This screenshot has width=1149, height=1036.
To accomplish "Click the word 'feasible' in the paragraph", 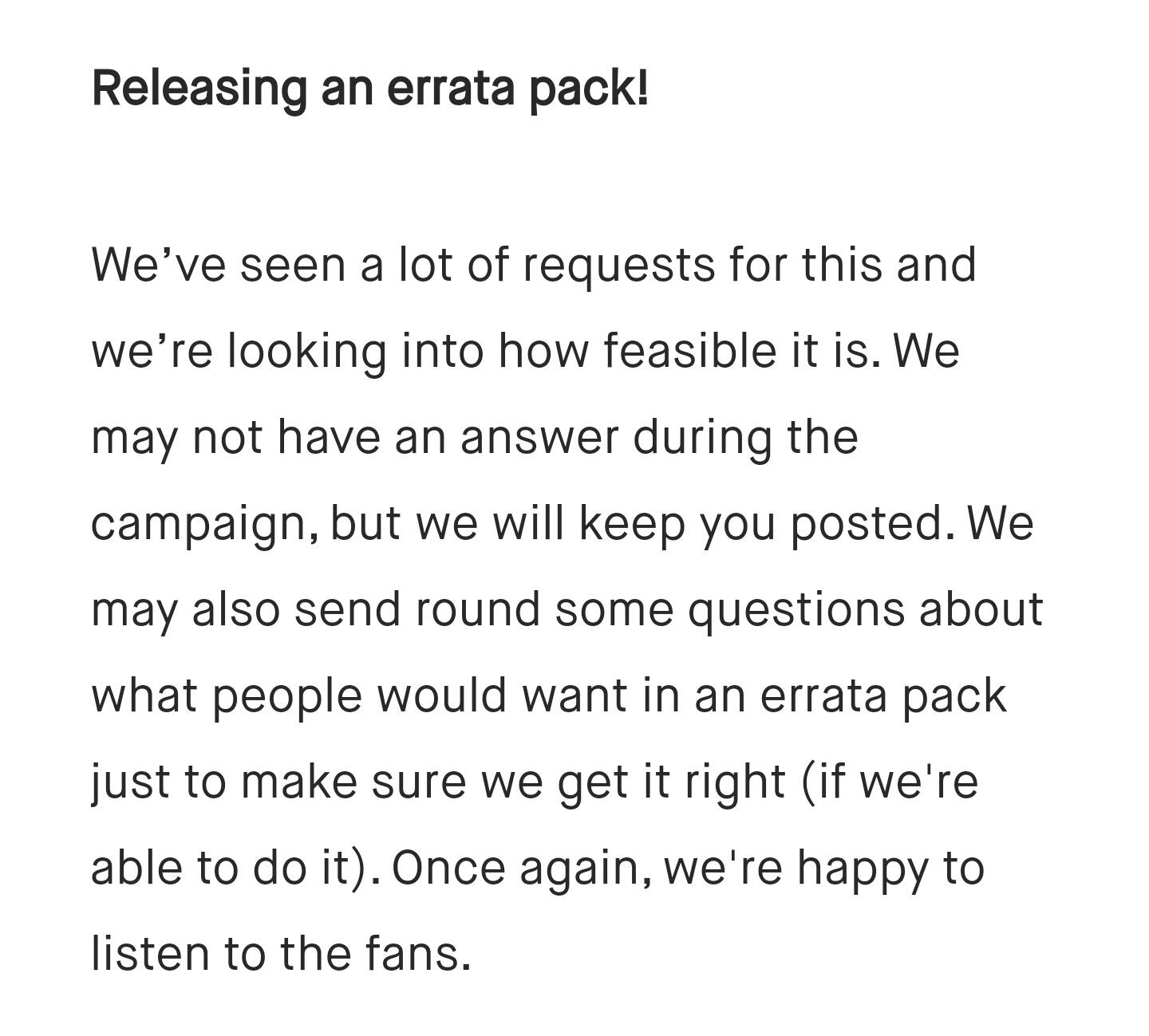I will 689,349.
